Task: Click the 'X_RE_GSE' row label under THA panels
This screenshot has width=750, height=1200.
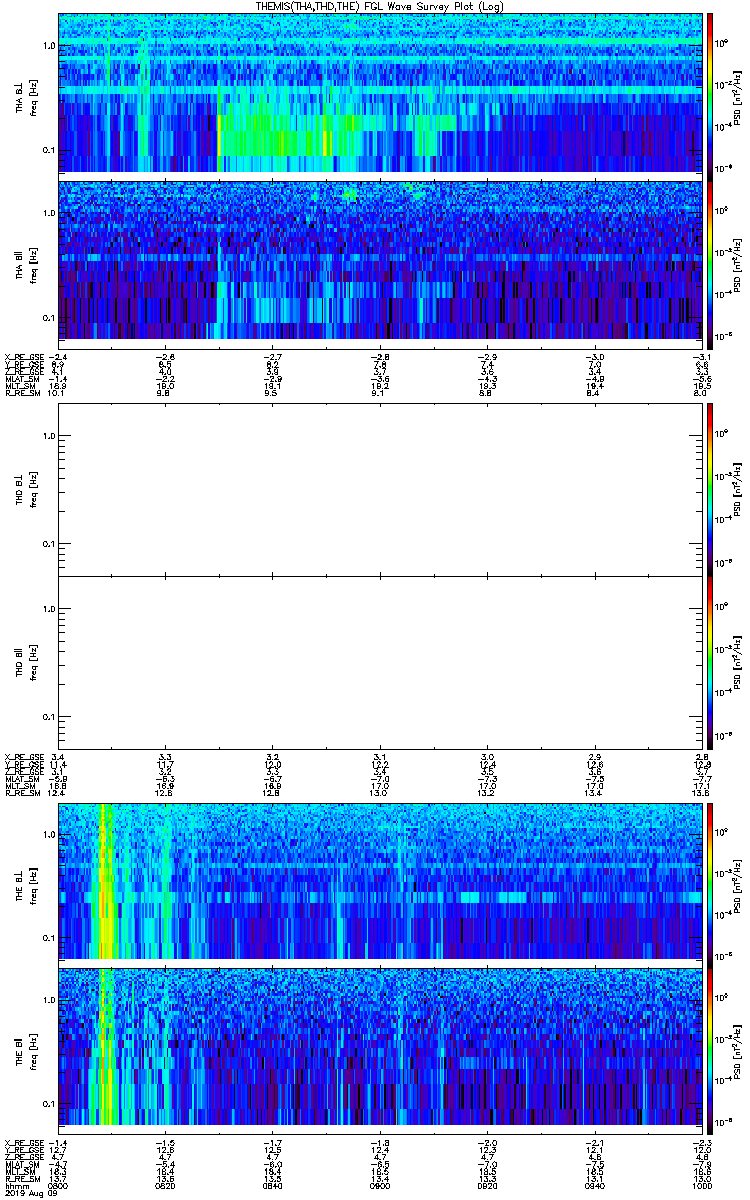Action: click(24, 357)
